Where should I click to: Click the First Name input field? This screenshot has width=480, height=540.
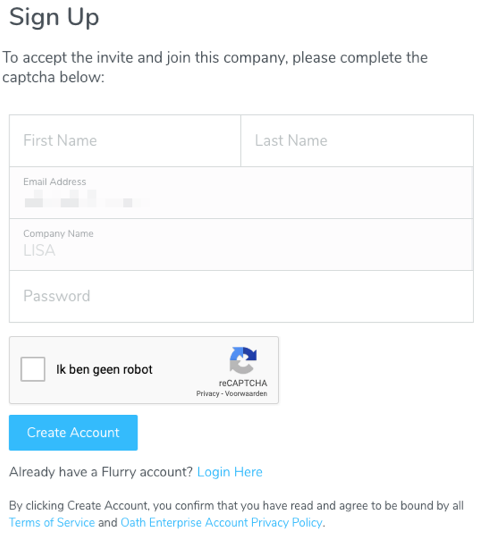125,141
